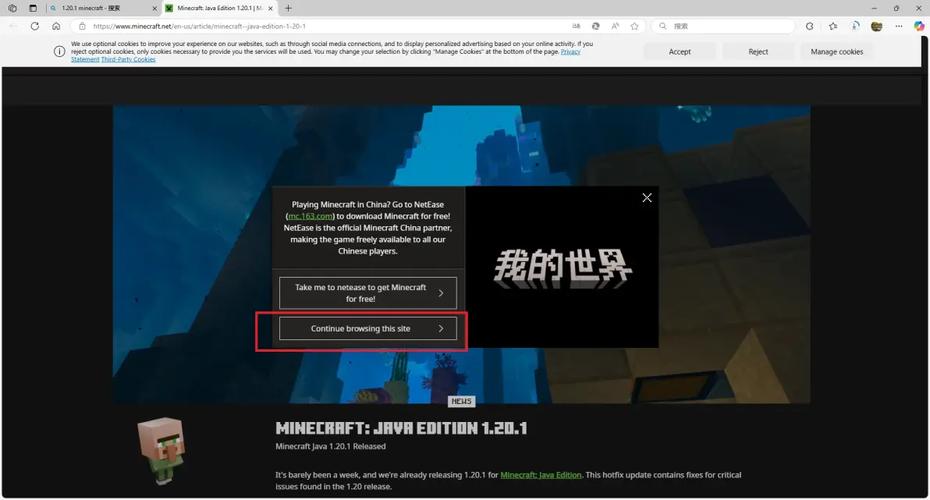
Task: Open browser settings and more menu
Action: point(898,26)
